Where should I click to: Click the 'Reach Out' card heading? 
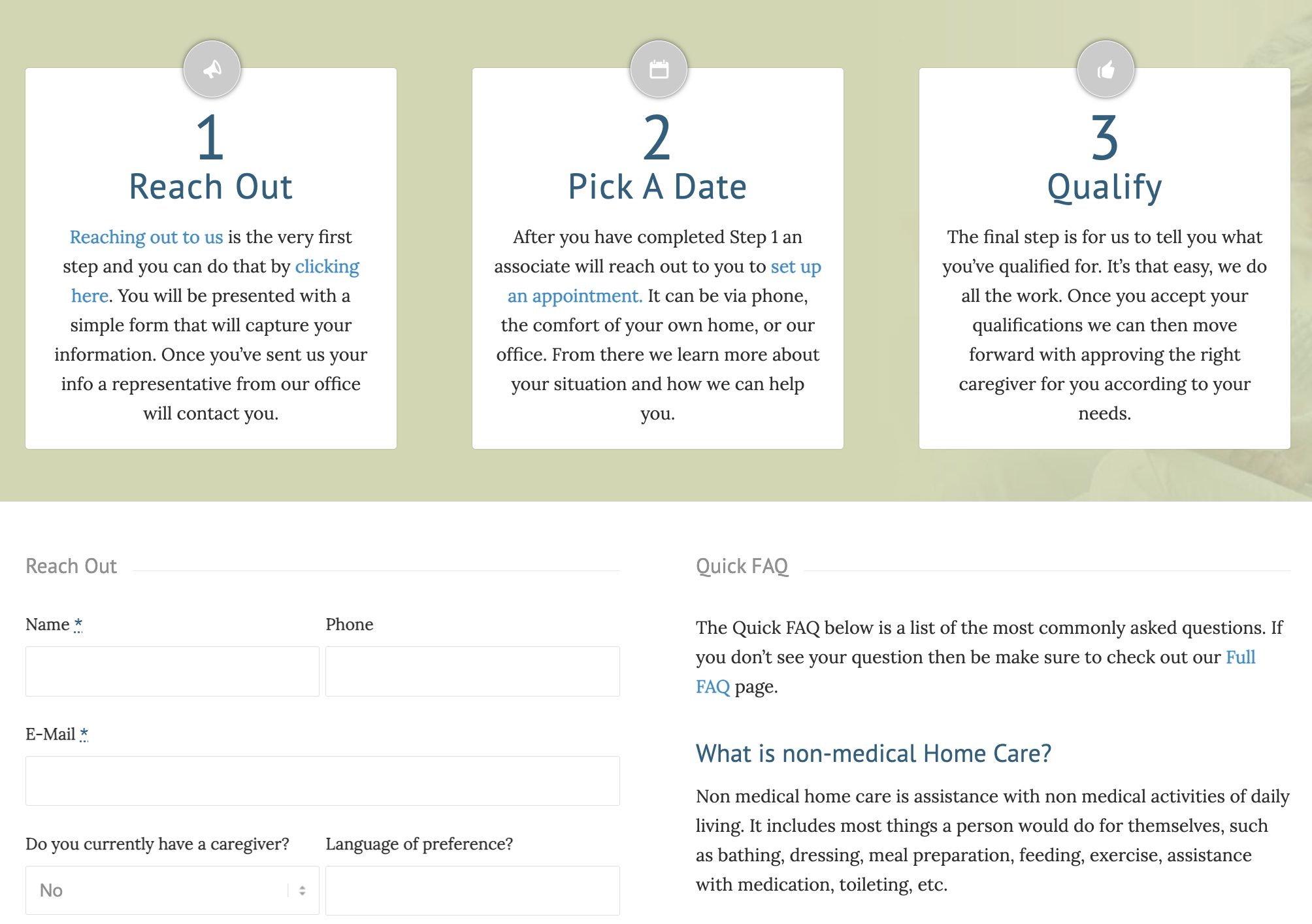pos(210,186)
